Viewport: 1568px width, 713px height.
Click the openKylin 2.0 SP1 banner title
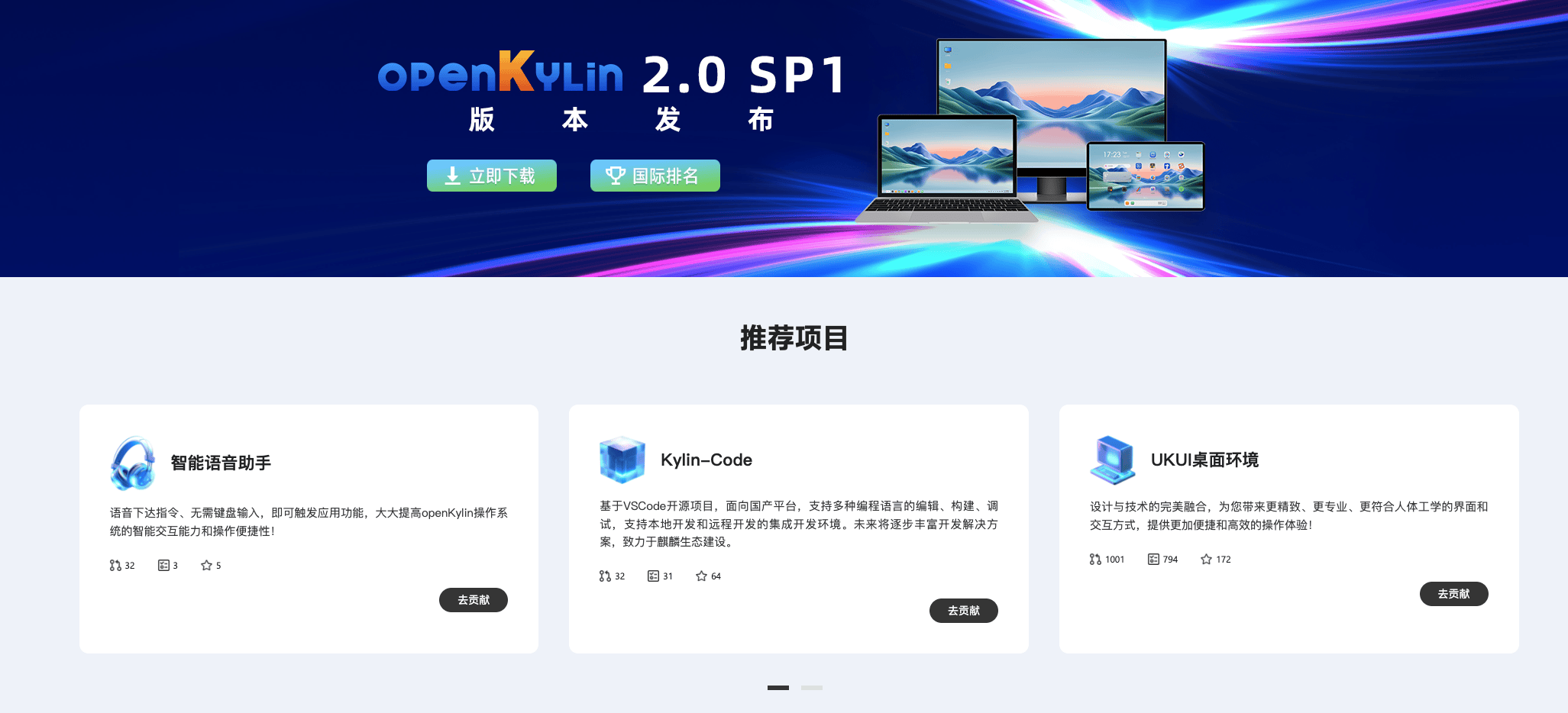coord(613,74)
